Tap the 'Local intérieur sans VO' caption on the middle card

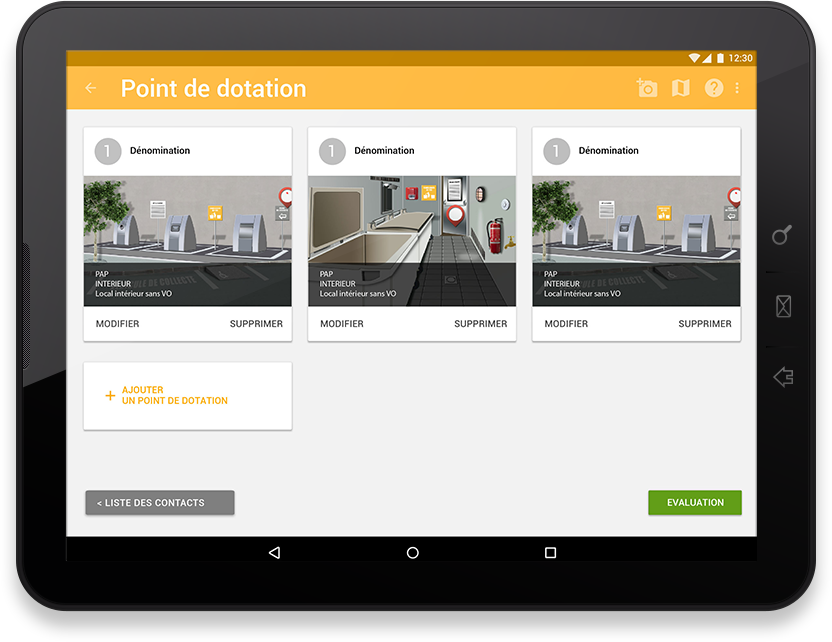pos(358,293)
